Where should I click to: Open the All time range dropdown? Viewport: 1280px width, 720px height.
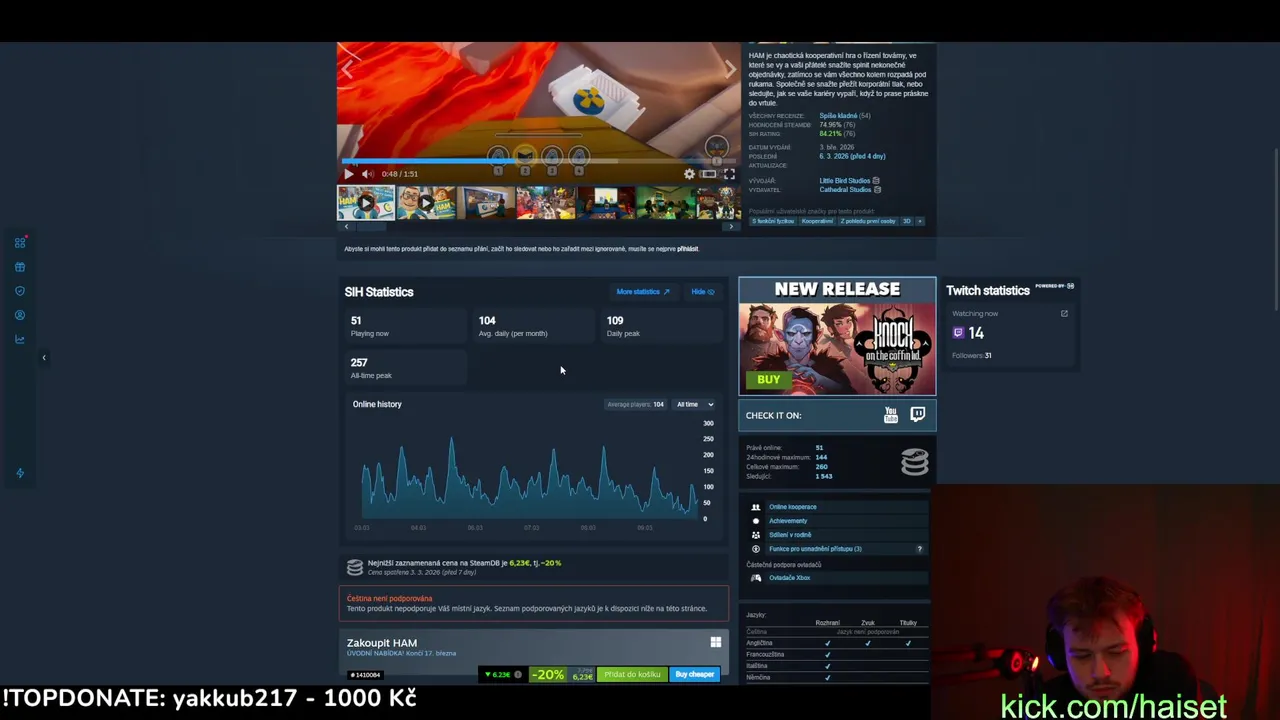(x=694, y=405)
